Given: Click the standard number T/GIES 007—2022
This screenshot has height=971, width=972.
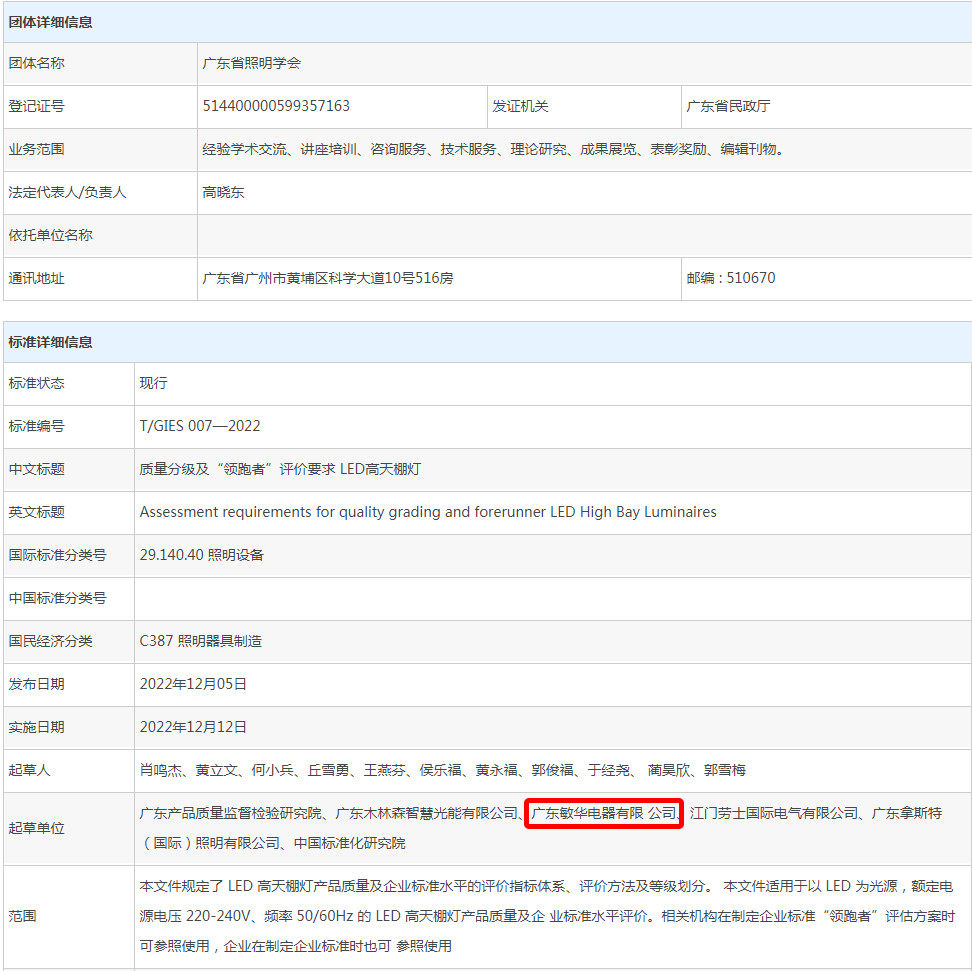Looking at the screenshot, I should 200,426.
